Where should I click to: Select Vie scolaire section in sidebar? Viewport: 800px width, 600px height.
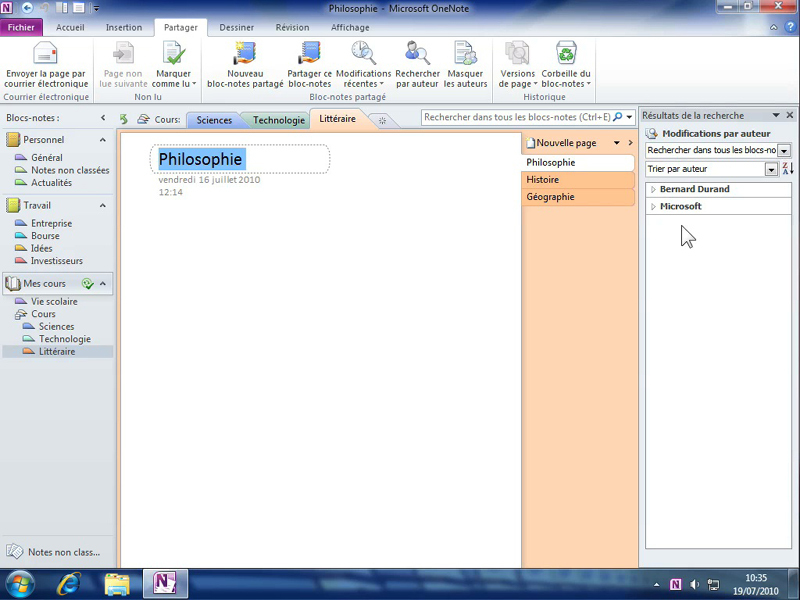click(x=54, y=302)
